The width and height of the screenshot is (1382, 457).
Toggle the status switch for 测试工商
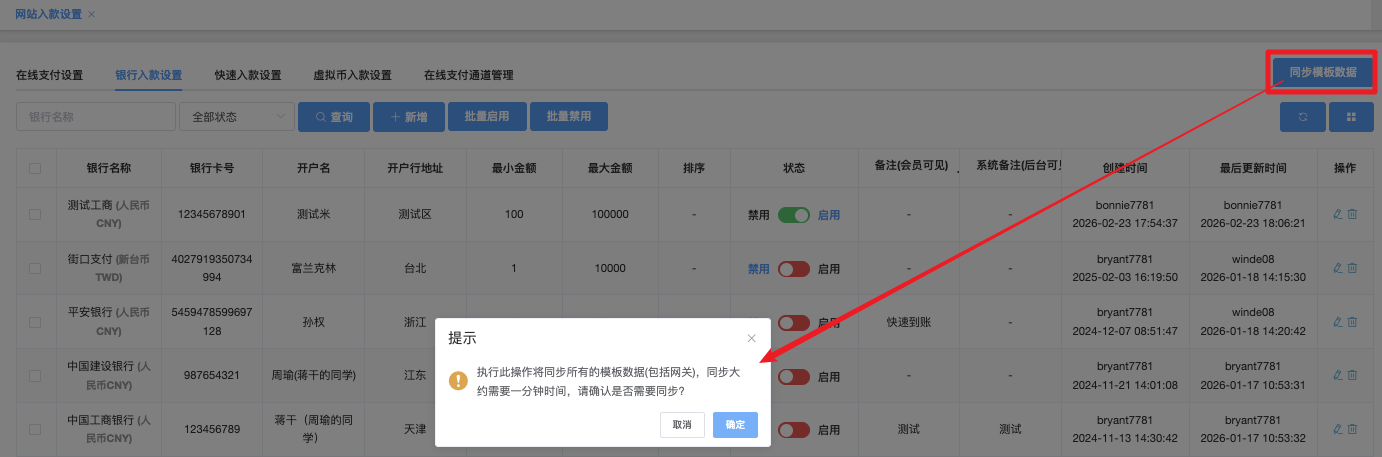click(x=793, y=214)
